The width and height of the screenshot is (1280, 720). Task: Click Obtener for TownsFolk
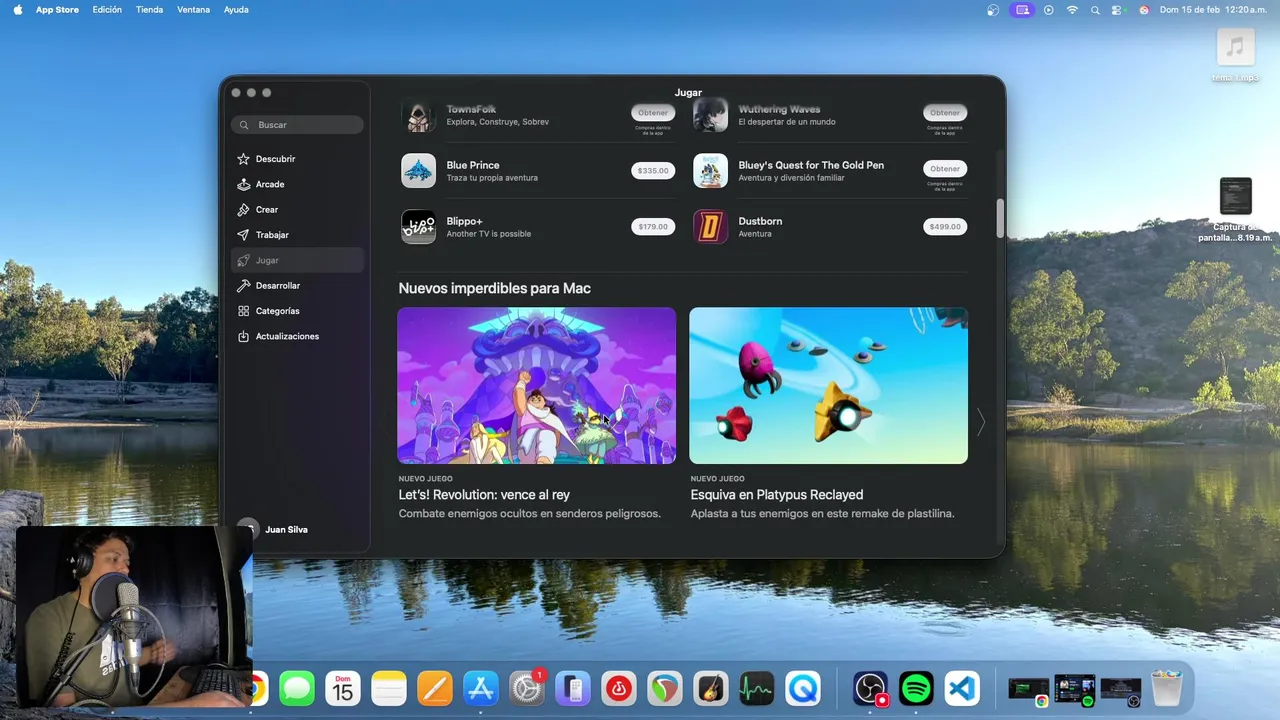coord(653,113)
